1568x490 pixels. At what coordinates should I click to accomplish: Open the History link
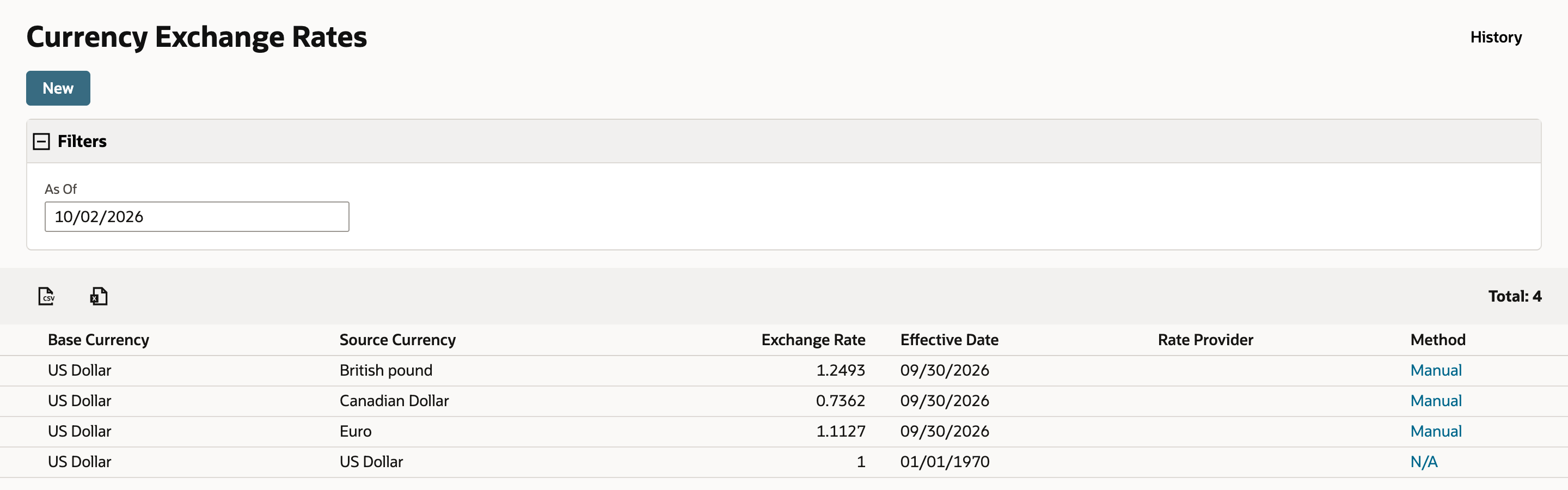coord(1496,37)
